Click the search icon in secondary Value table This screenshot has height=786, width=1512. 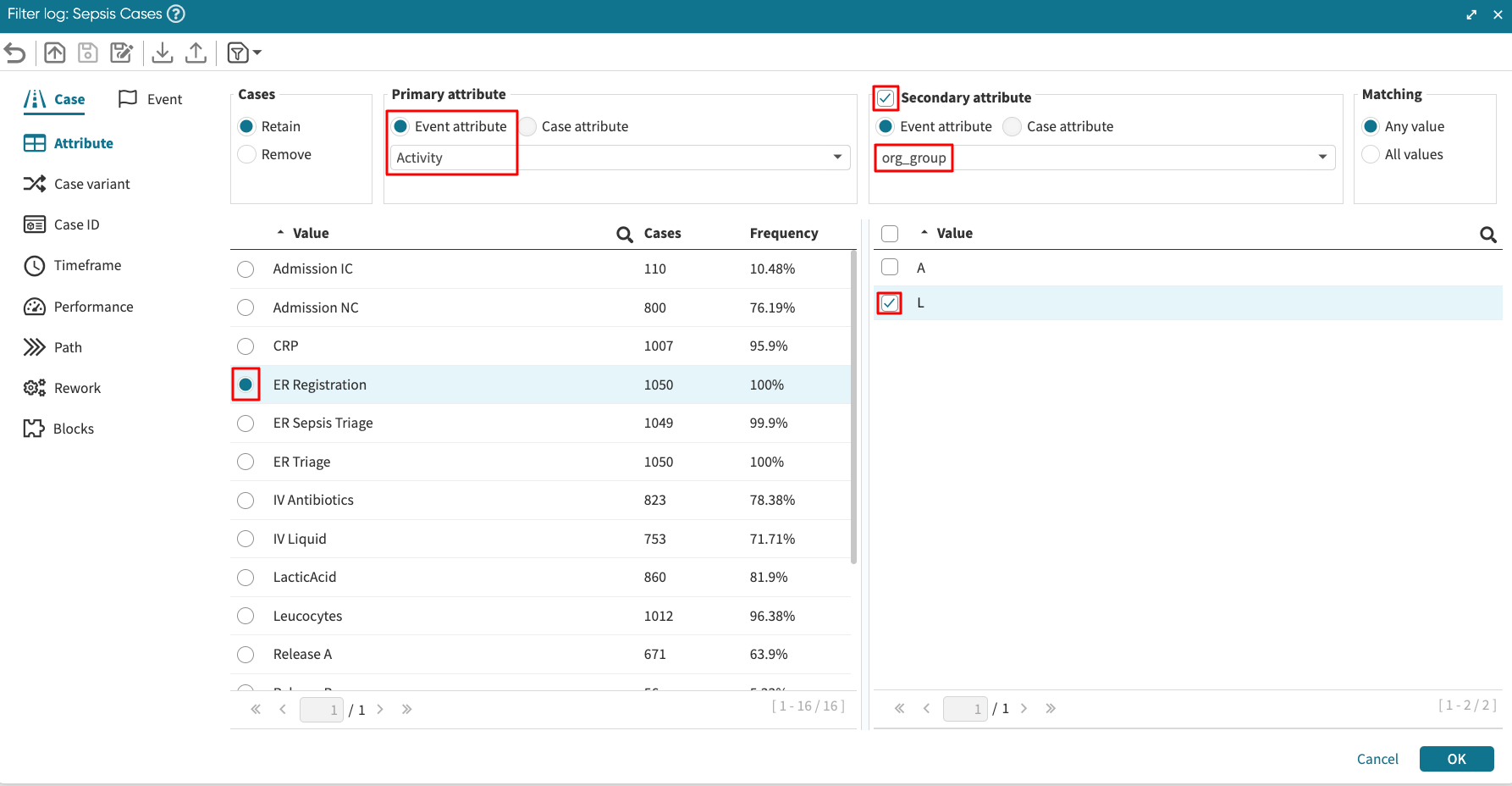(1487, 235)
